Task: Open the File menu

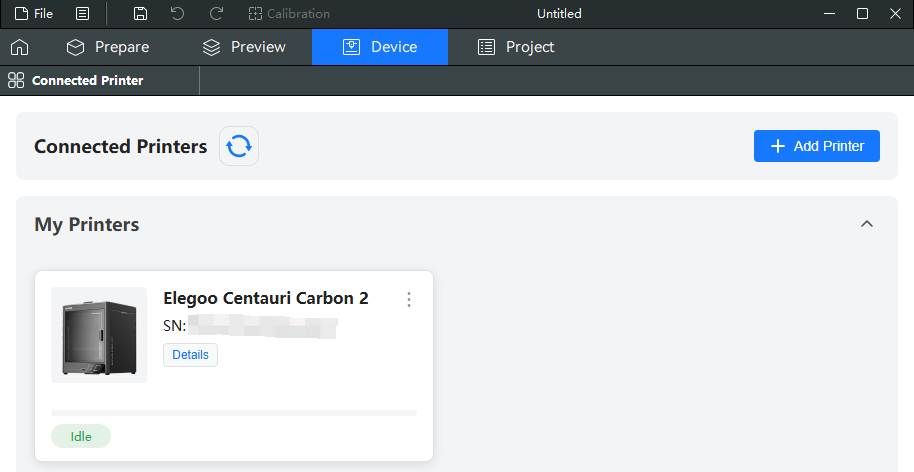Action: [x=34, y=13]
